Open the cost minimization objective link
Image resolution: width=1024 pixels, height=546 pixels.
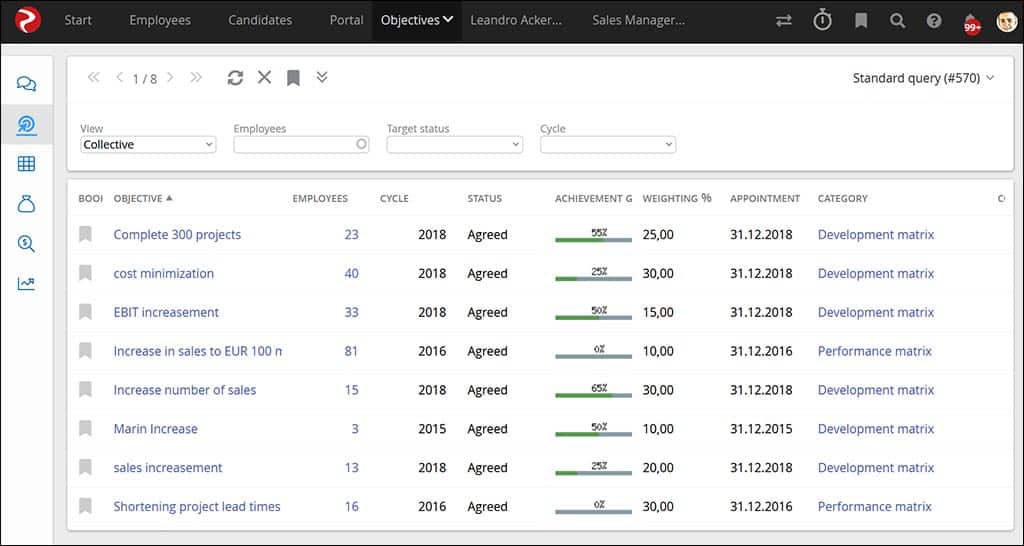pyautogui.click(x=164, y=273)
